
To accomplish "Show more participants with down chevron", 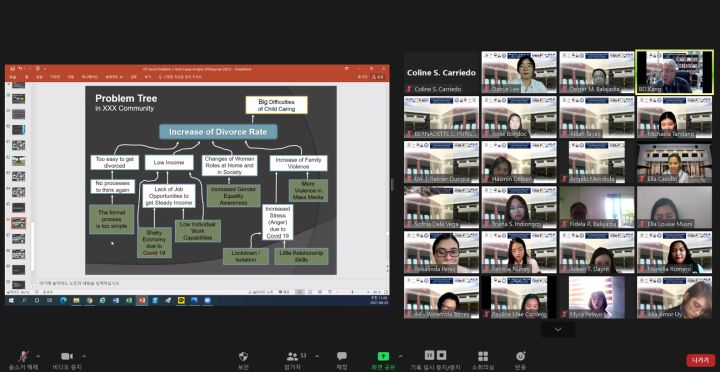I will [x=558, y=330].
